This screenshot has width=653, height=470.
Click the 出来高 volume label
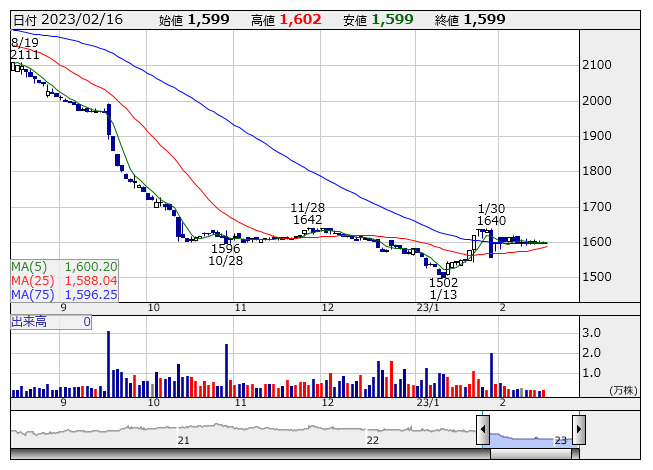[x=30, y=322]
